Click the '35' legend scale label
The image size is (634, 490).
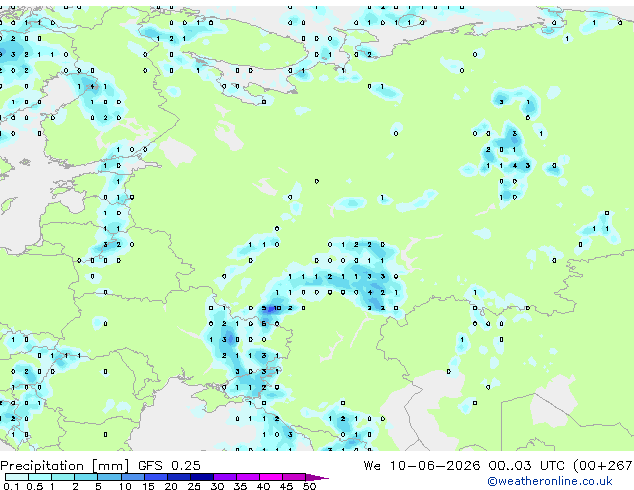click(x=240, y=486)
